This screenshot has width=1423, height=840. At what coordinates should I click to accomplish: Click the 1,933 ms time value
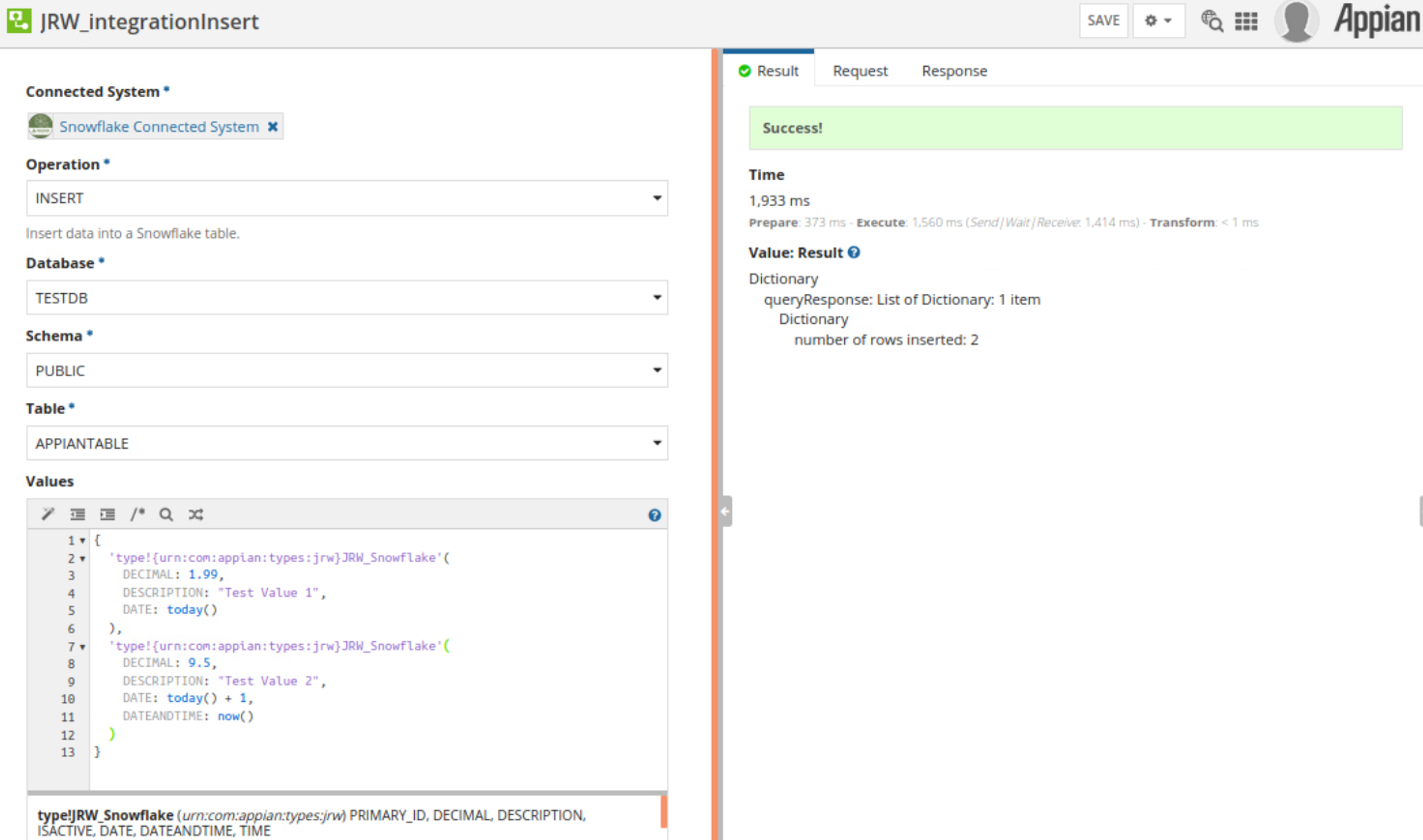click(779, 201)
